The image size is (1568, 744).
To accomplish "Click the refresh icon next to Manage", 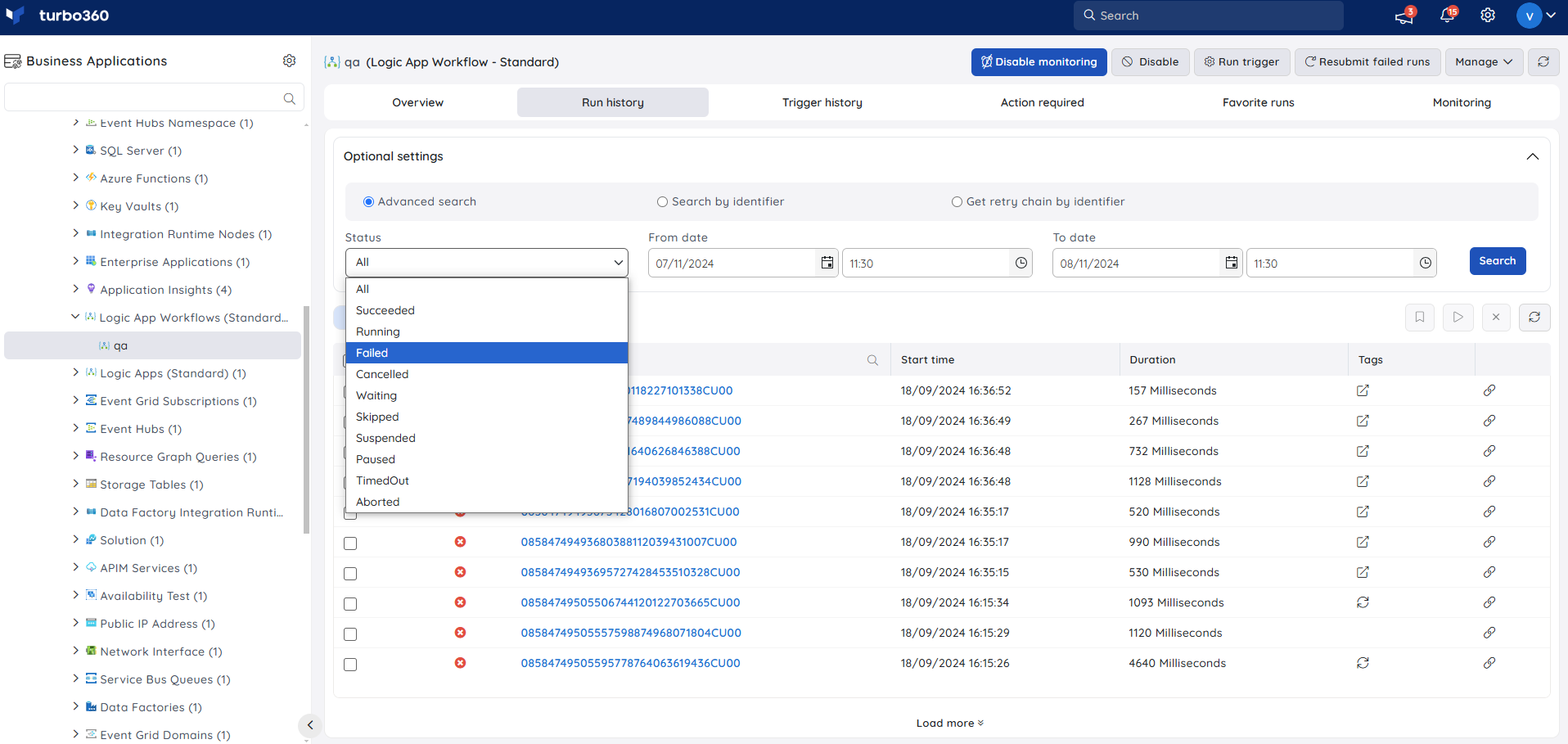I will (x=1543, y=62).
